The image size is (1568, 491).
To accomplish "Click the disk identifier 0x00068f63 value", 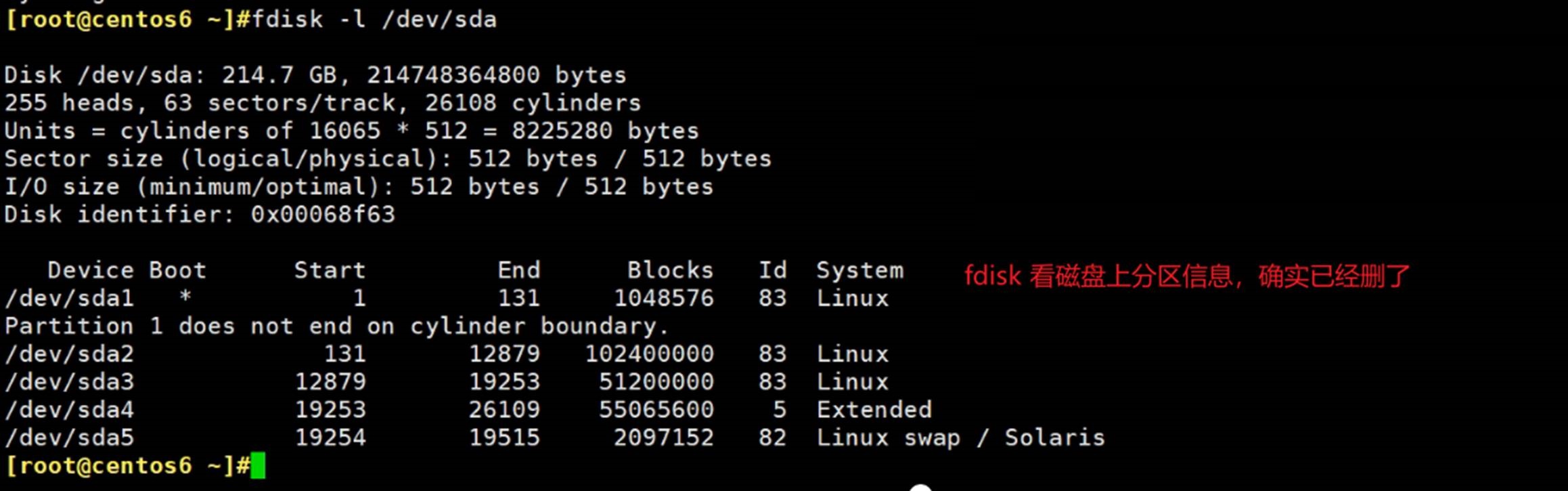I will tap(322, 215).
